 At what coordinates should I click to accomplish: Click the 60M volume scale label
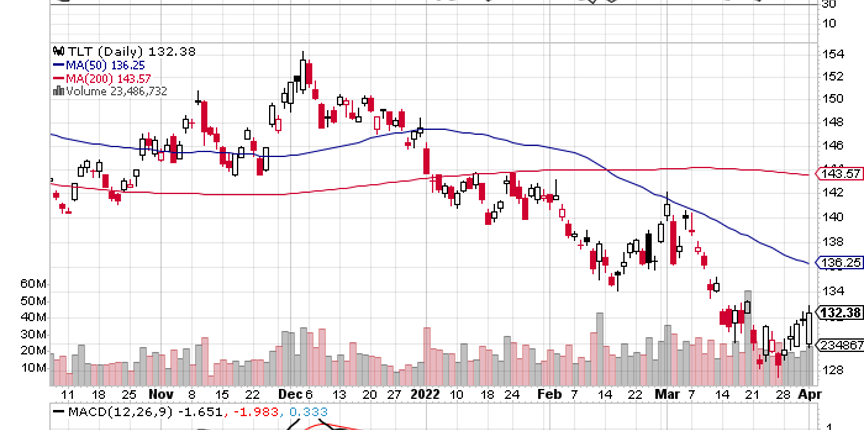[x=33, y=284]
